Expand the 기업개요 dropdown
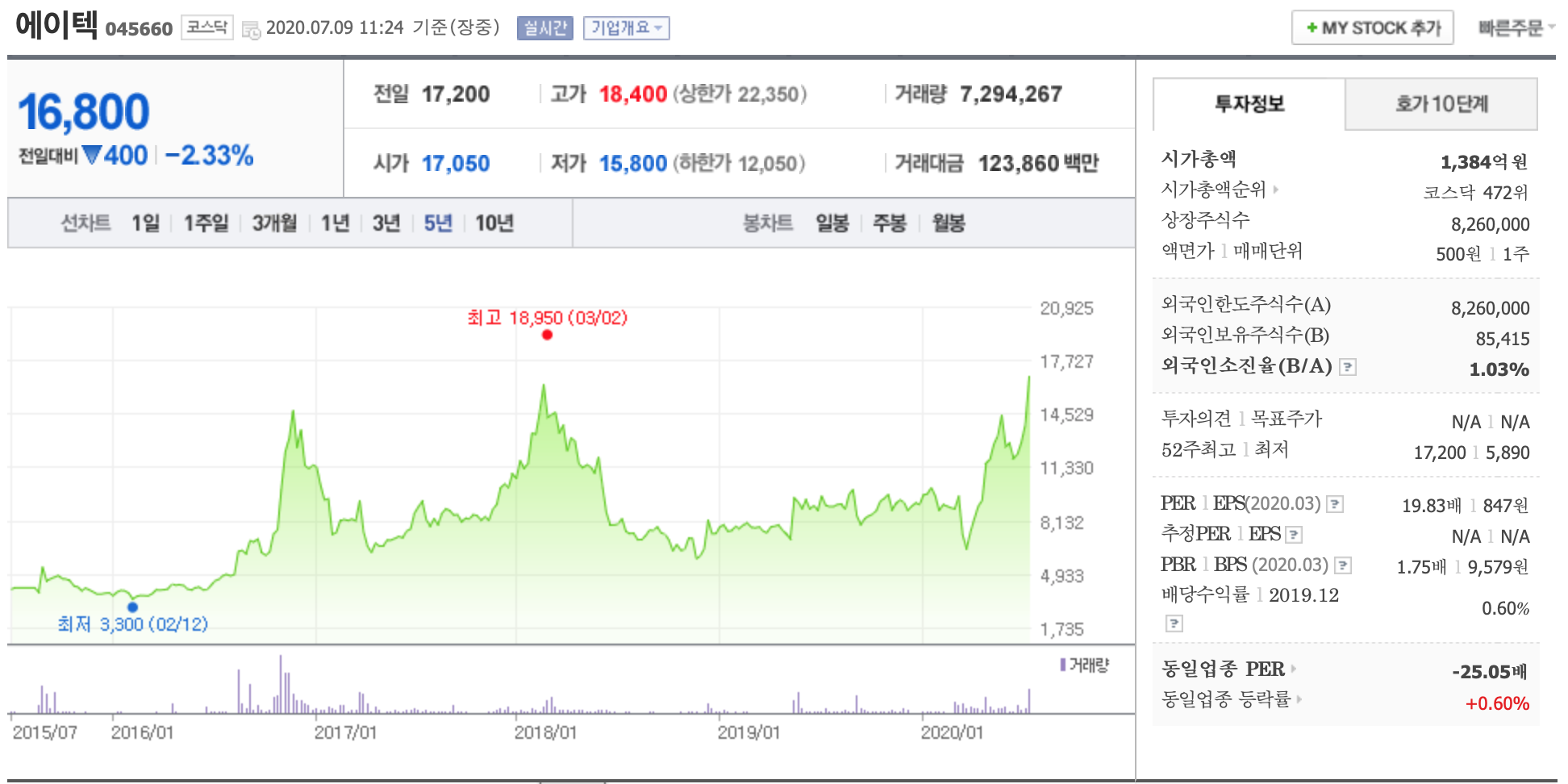The image size is (1568, 784). pos(627,28)
